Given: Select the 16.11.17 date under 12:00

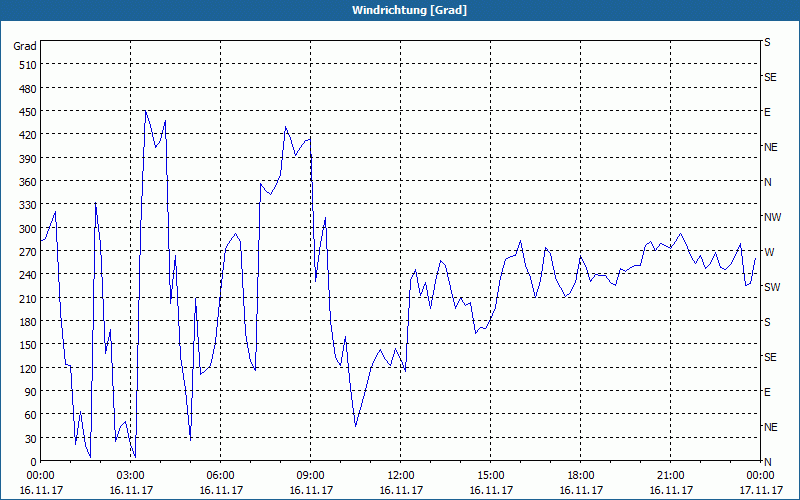Looking at the screenshot, I should tap(401, 490).
